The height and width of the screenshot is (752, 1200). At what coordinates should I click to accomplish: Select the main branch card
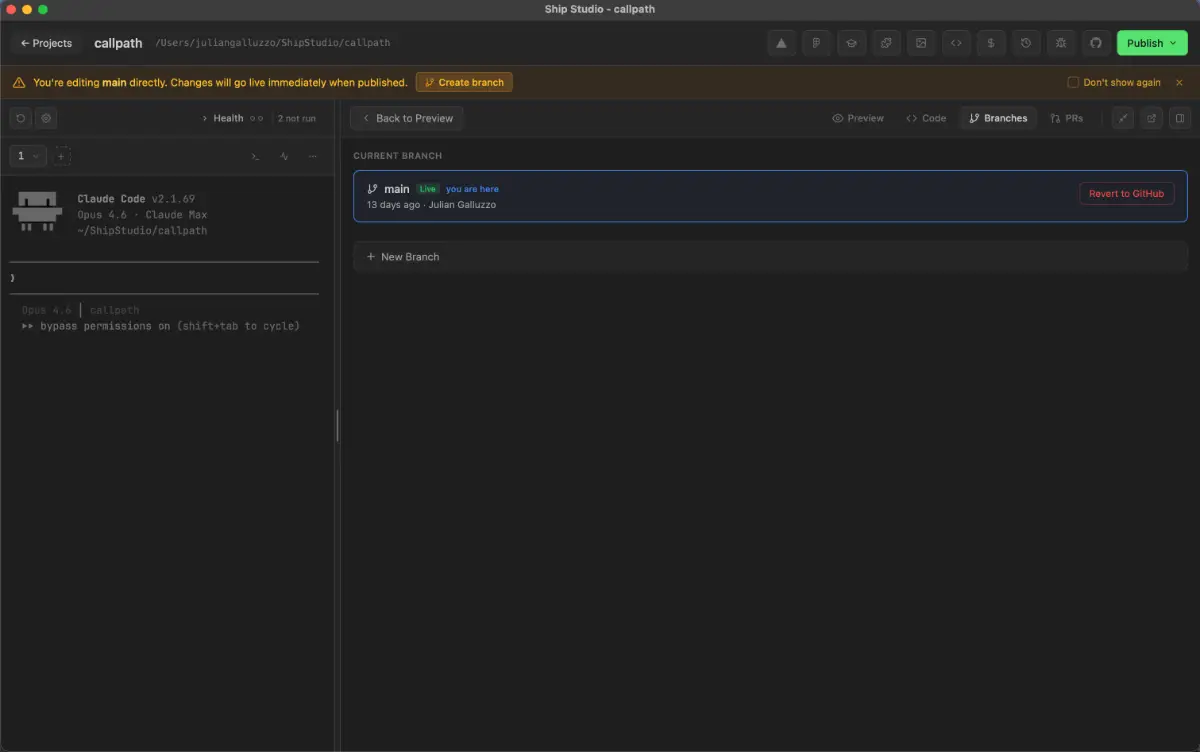coord(770,196)
